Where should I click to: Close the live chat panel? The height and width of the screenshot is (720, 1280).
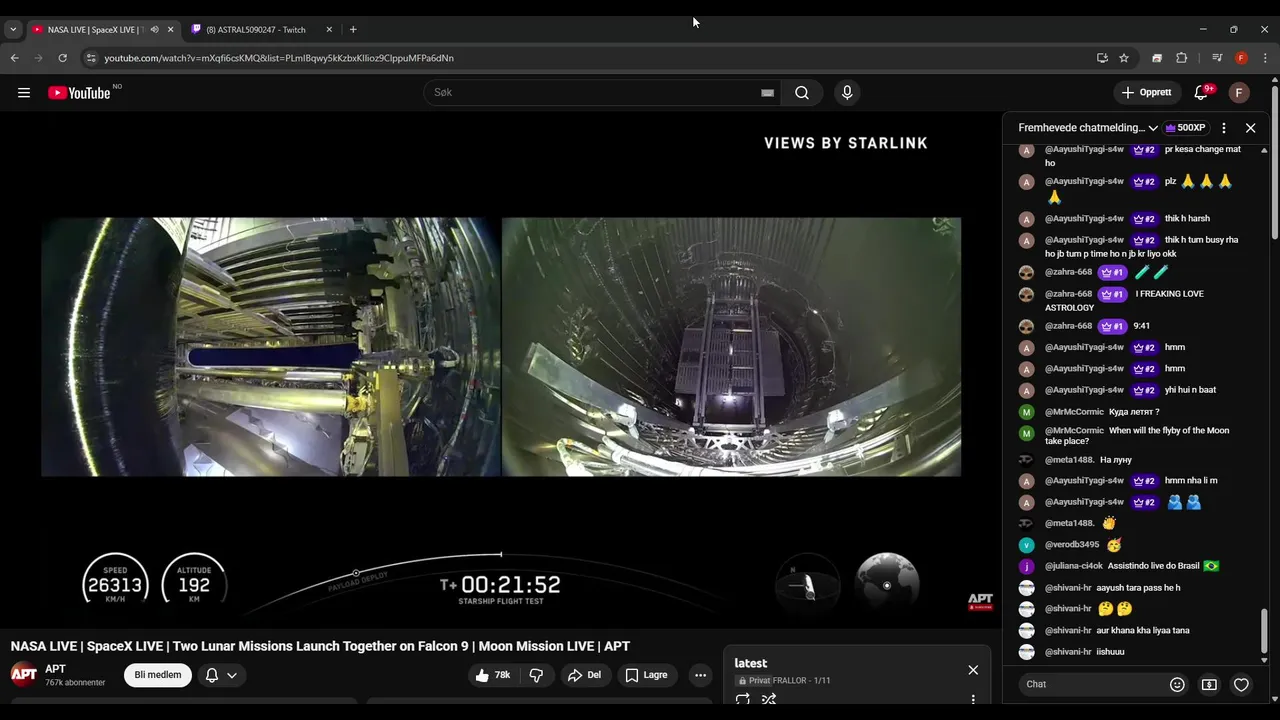pyautogui.click(x=1250, y=128)
